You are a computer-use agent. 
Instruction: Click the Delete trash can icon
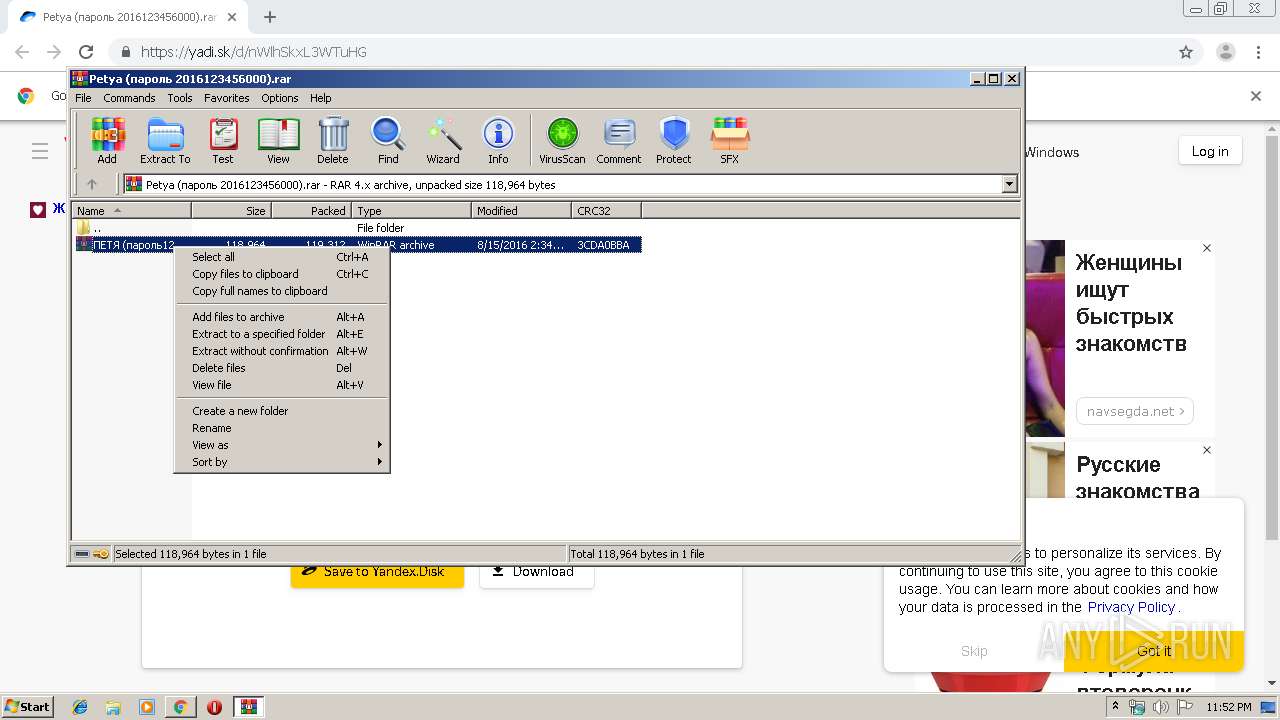(x=333, y=140)
